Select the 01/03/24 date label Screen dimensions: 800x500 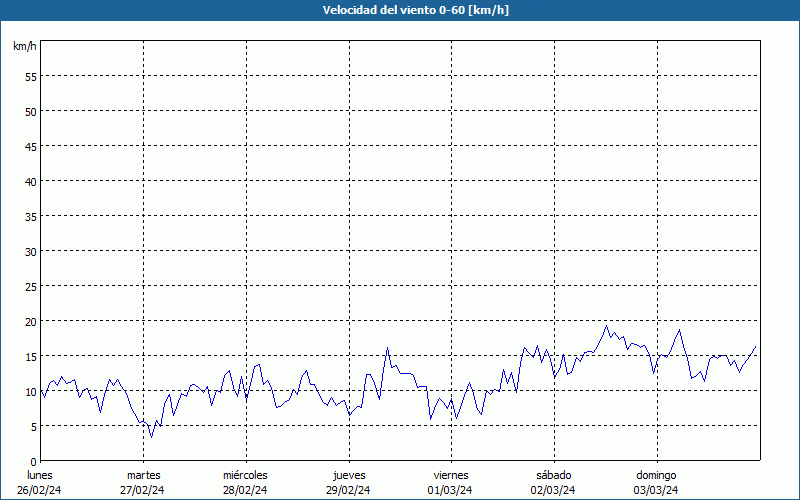tap(451, 490)
